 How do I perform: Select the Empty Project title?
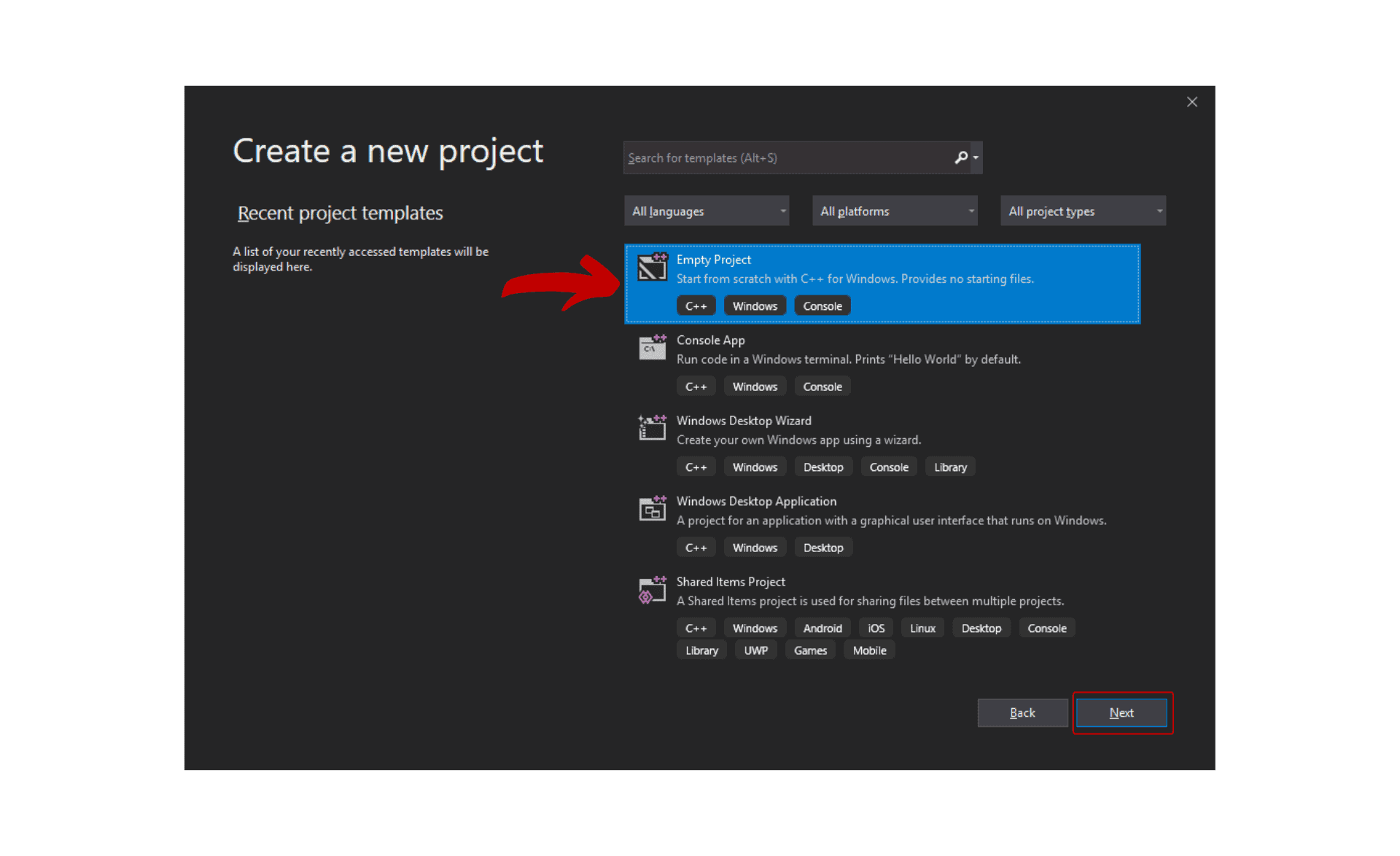click(x=713, y=260)
